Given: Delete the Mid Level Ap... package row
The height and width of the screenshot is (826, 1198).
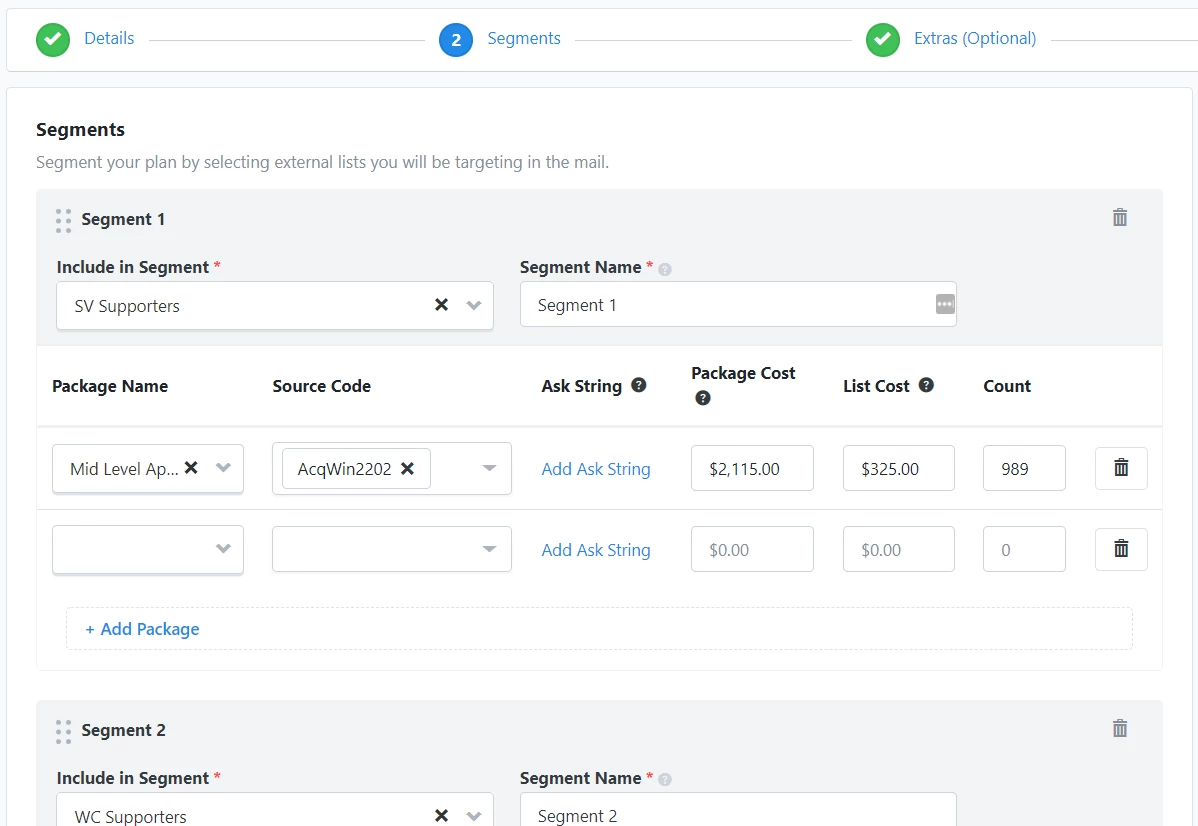Looking at the screenshot, I should 1121,468.
